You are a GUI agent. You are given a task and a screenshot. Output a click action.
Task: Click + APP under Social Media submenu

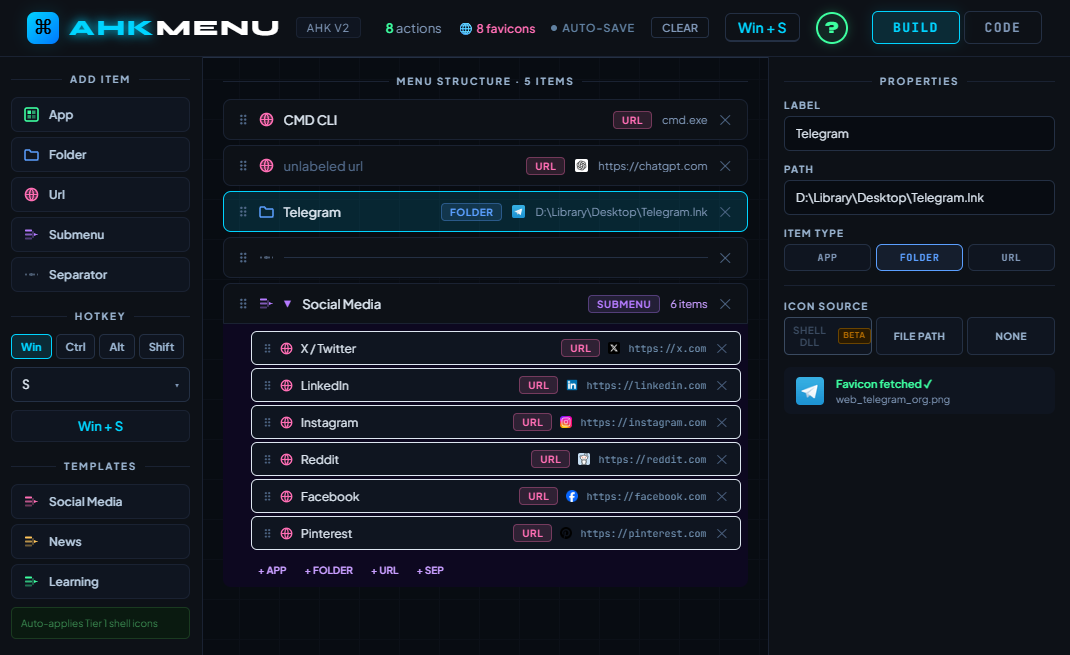[x=272, y=570]
